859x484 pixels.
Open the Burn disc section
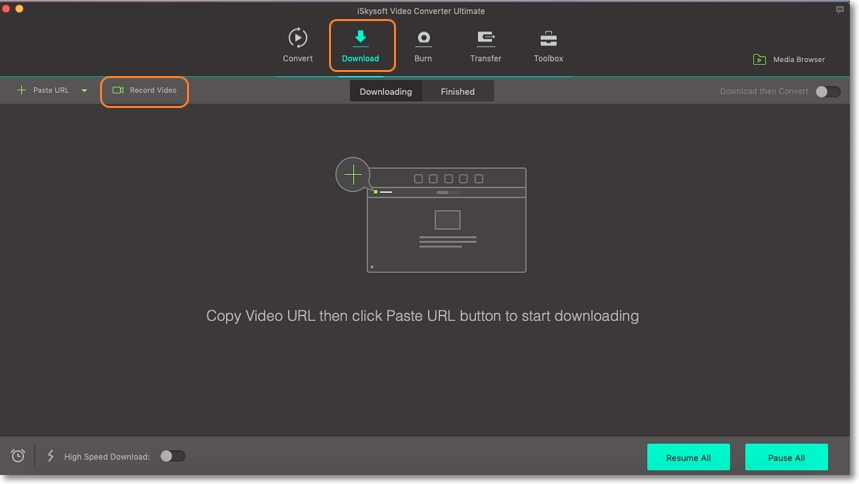(423, 40)
